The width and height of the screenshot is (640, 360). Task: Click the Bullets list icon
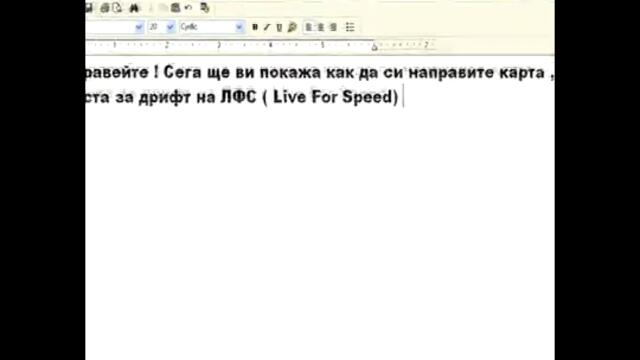point(350,27)
